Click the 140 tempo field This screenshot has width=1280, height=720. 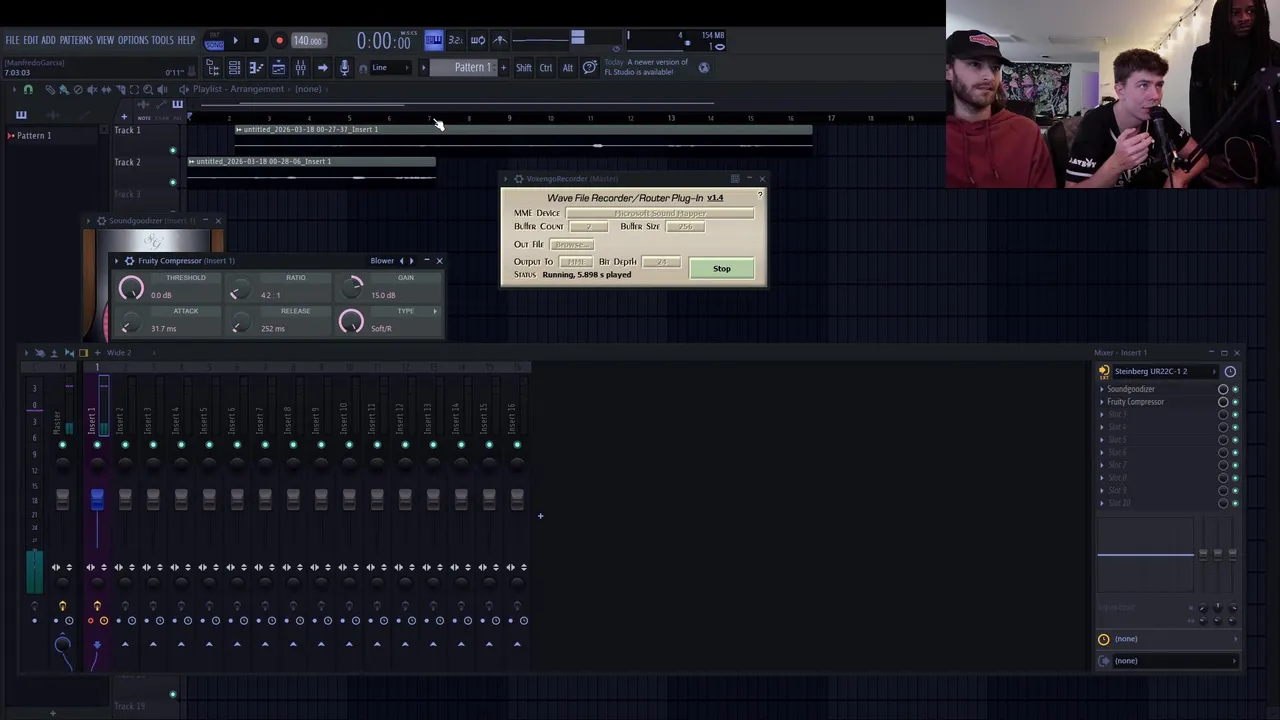[308, 41]
